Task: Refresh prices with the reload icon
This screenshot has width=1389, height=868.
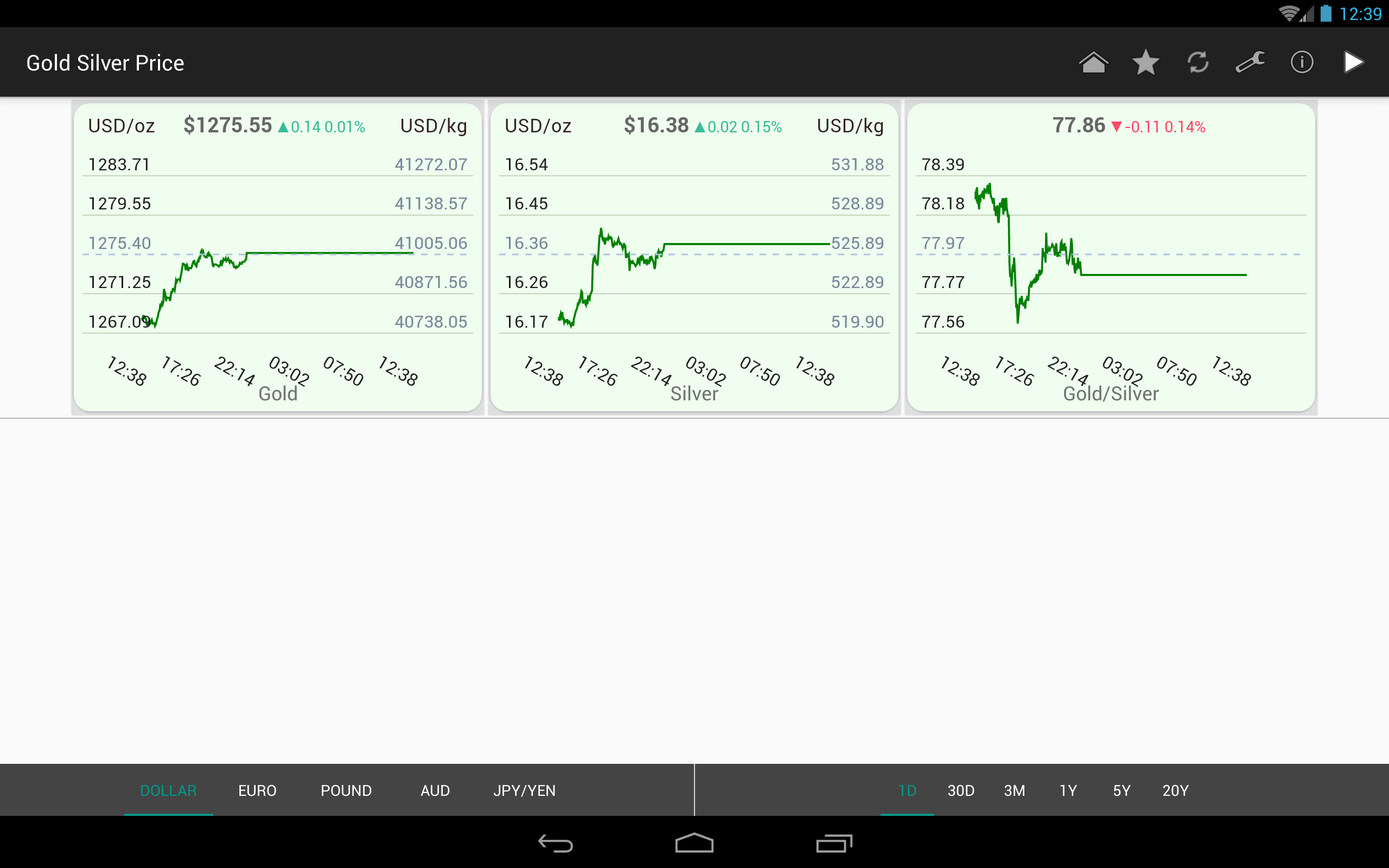Action: pyautogui.click(x=1198, y=62)
